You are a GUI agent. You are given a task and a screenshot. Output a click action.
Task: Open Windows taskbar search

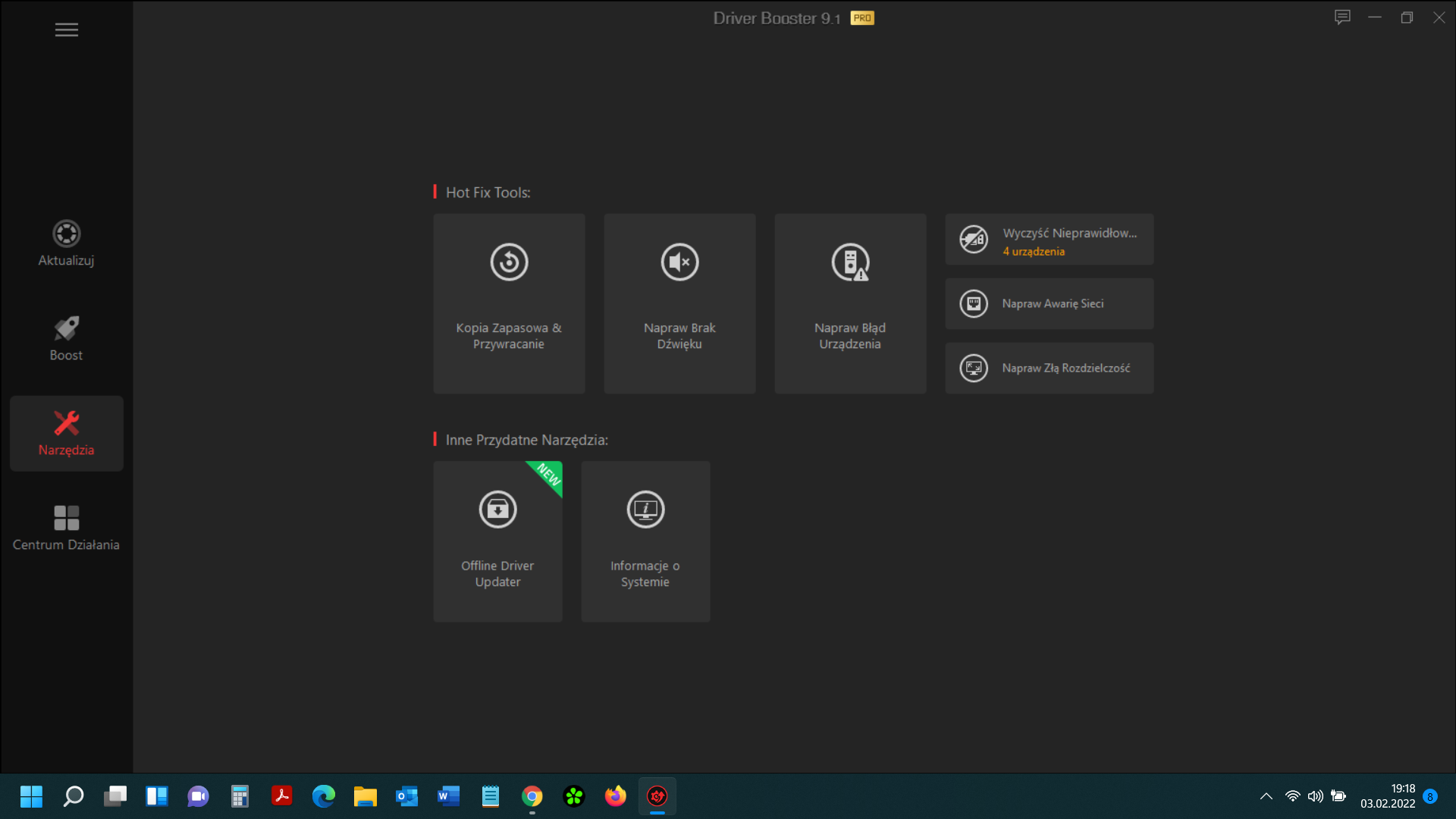(x=74, y=796)
